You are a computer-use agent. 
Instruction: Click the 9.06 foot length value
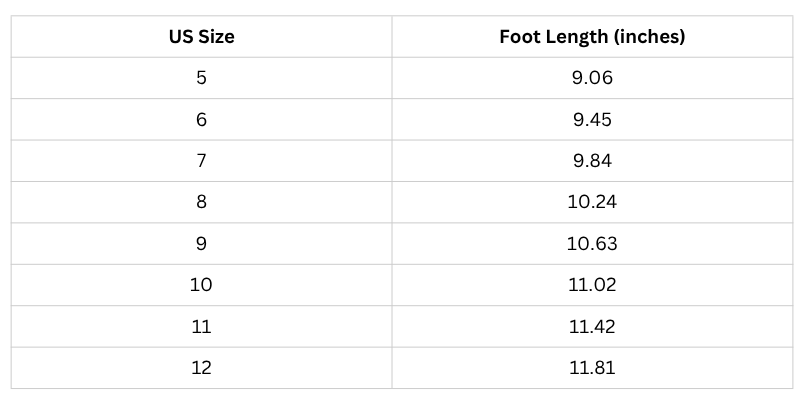click(x=592, y=78)
